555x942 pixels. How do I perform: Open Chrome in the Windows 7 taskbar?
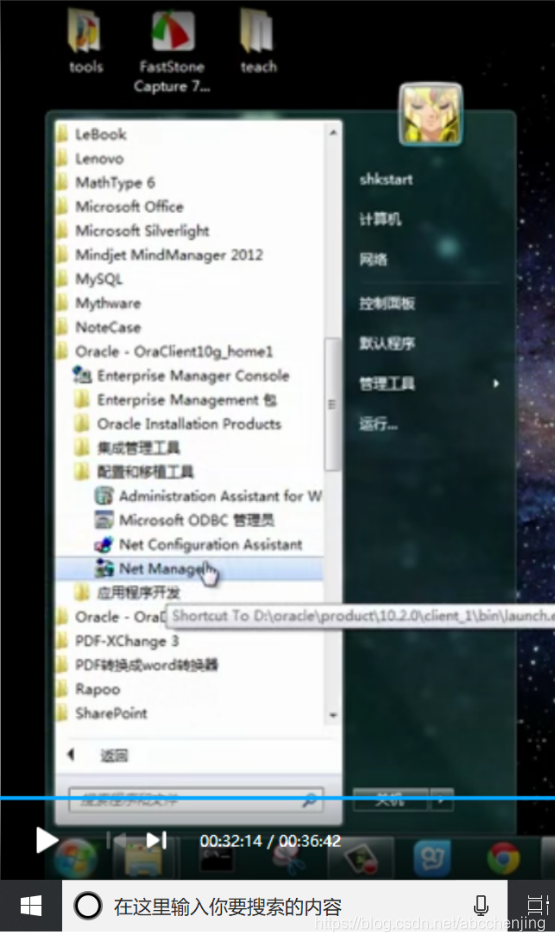pyautogui.click(x=503, y=858)
